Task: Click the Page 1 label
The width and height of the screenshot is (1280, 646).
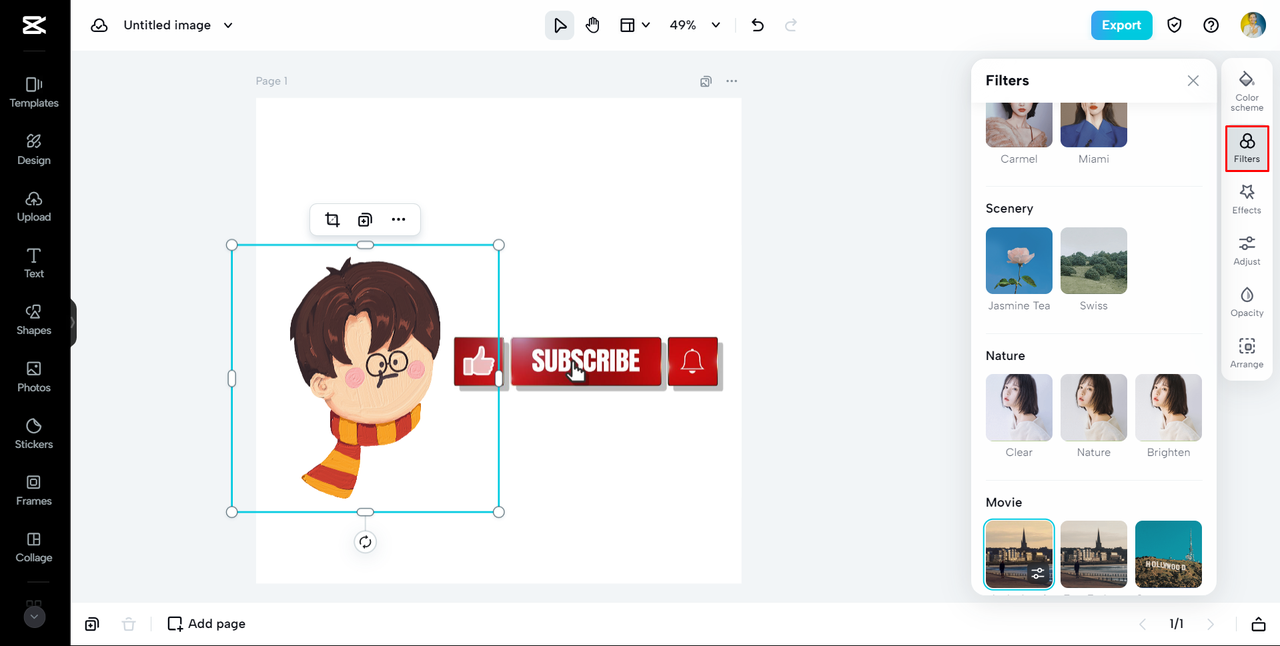Action: click(x=271, y=81)
